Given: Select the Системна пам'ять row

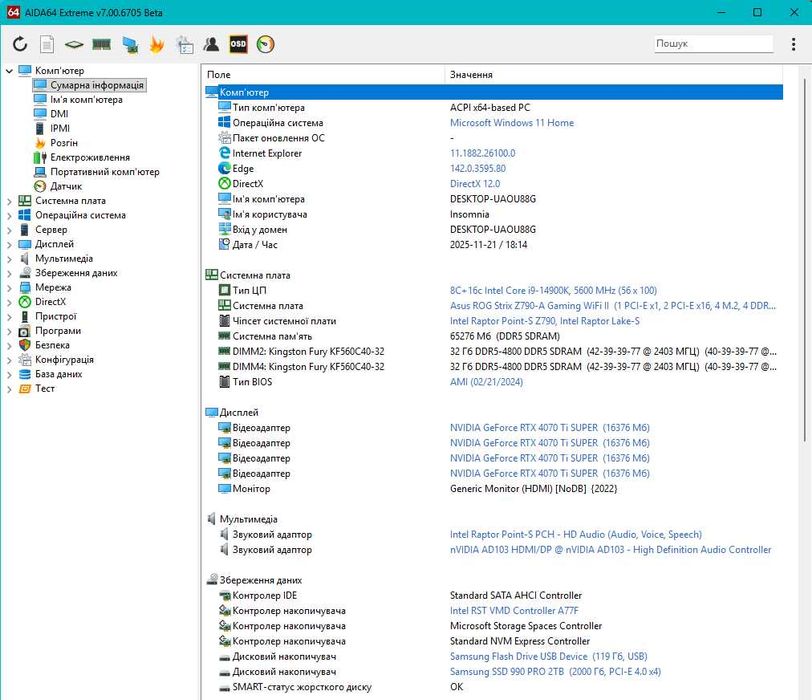Looking at the screenshot, I should click(x=494, y=336).
